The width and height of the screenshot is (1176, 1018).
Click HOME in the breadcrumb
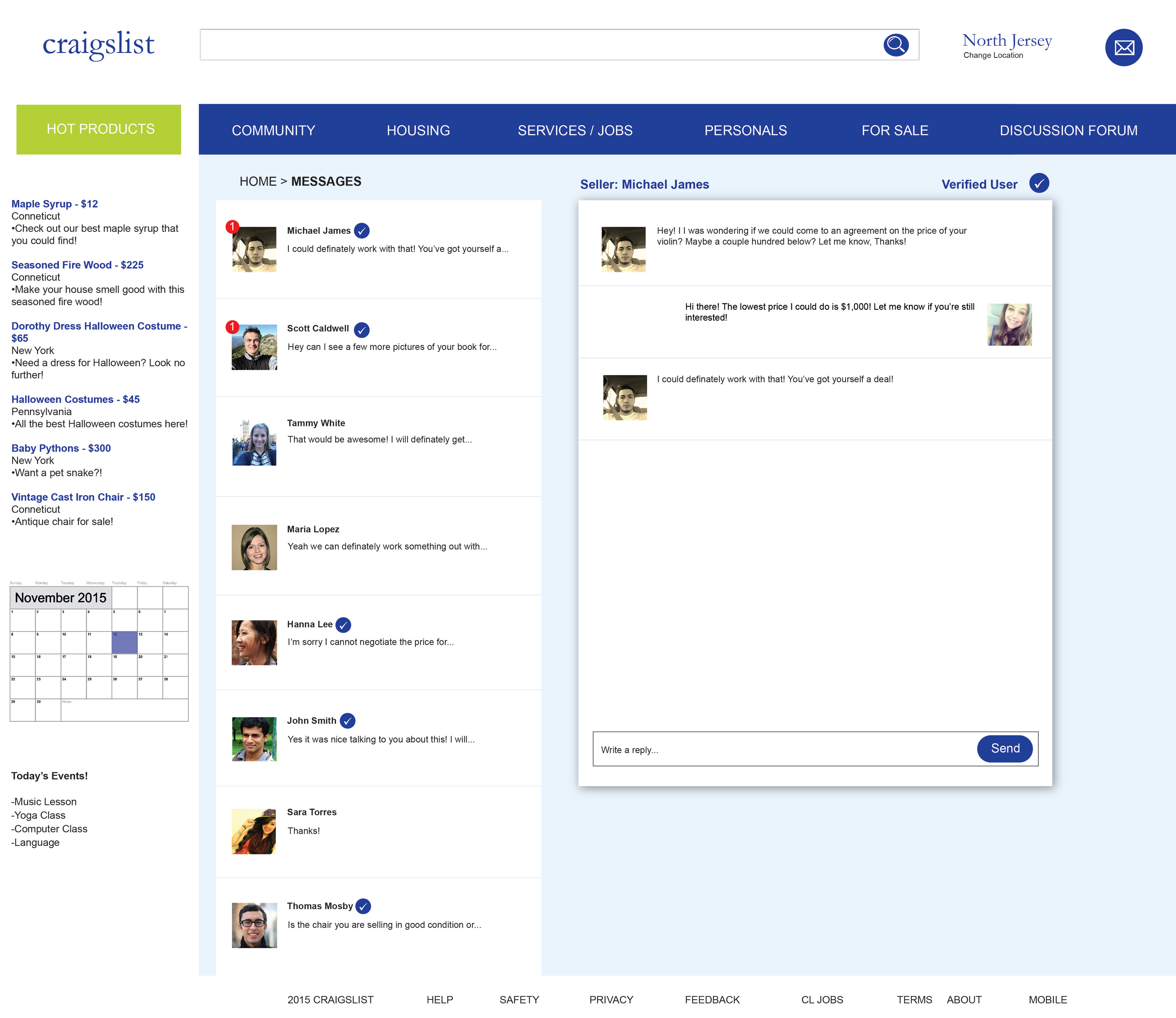(258, 181)
